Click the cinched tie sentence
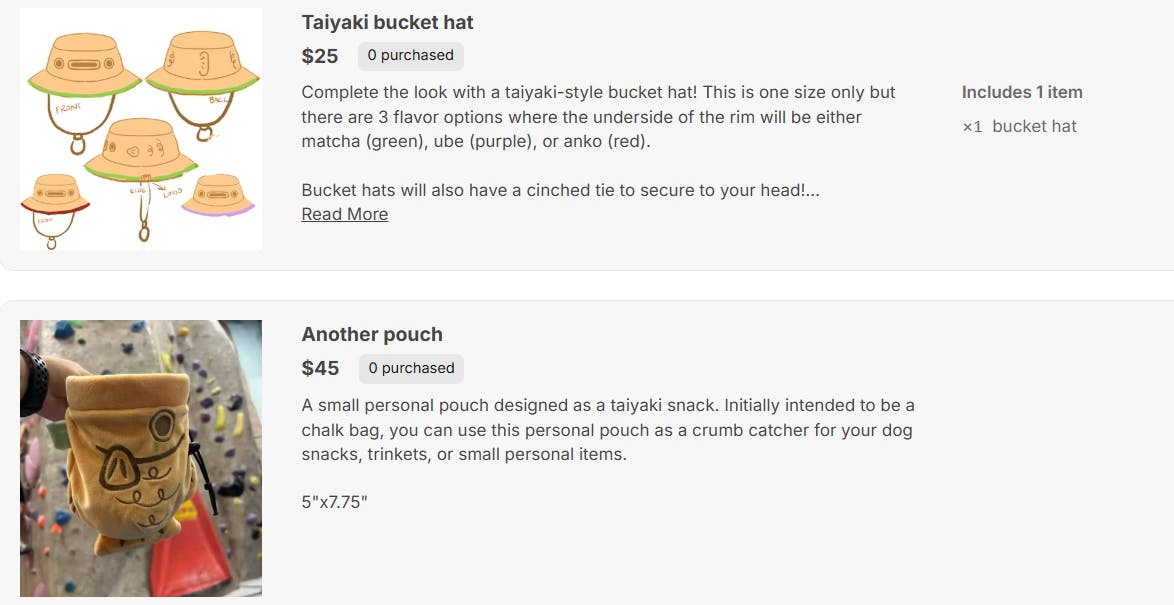 point(560,190)
